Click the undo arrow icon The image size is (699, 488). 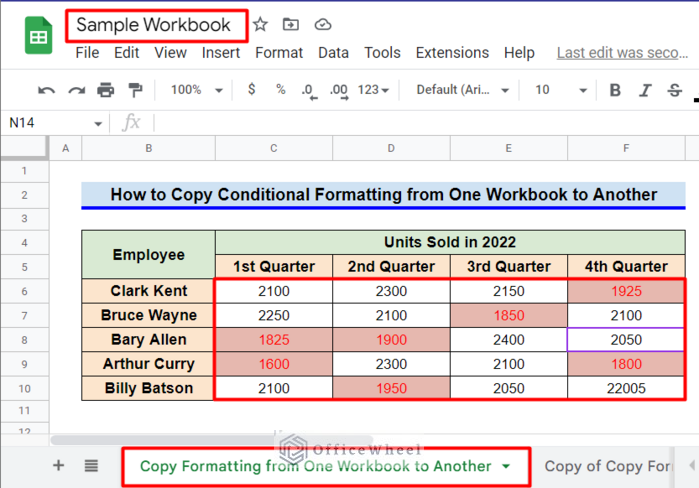click(x=46, y=90)
